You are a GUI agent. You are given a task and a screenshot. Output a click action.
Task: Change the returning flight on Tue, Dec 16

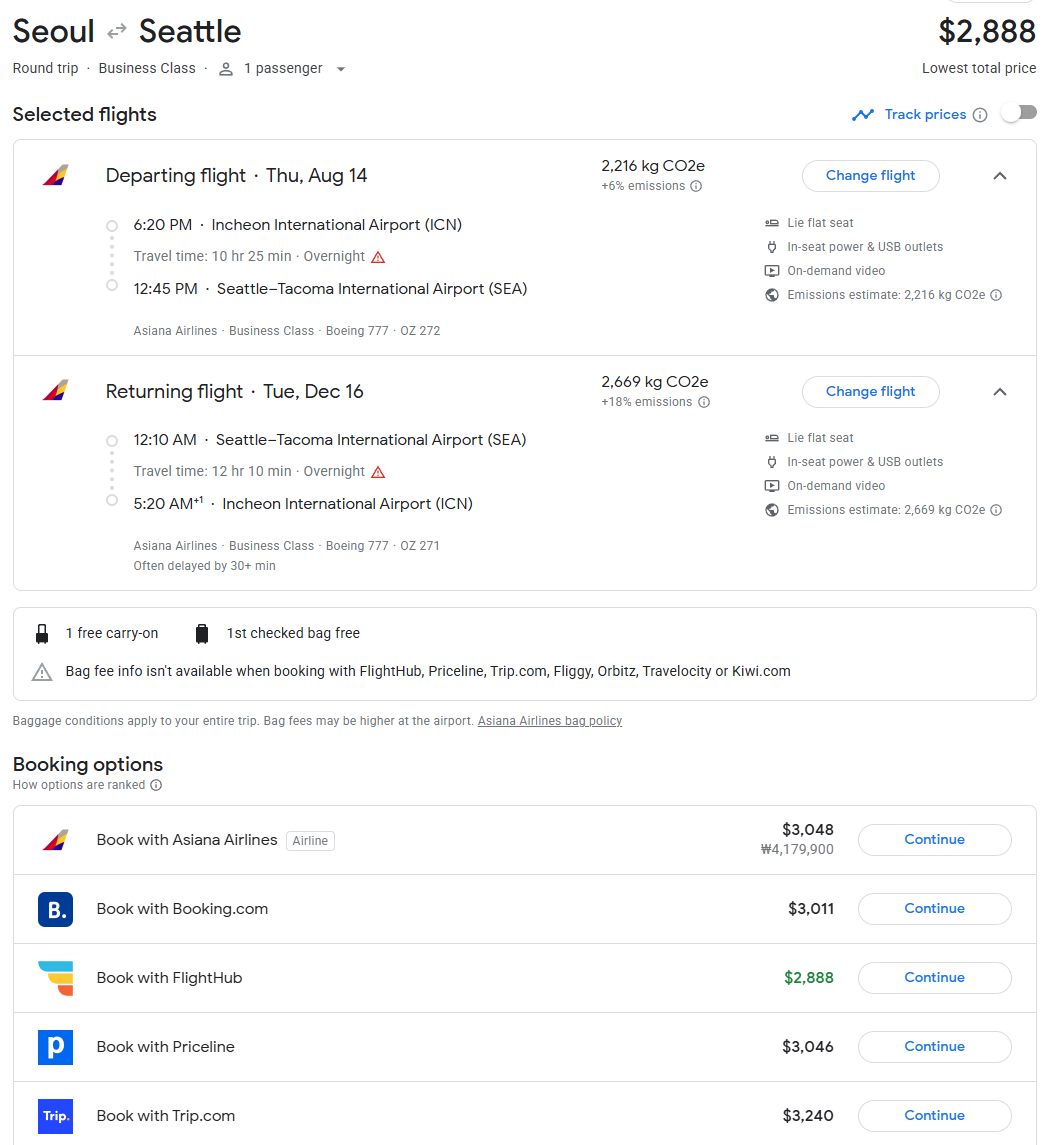870,392
